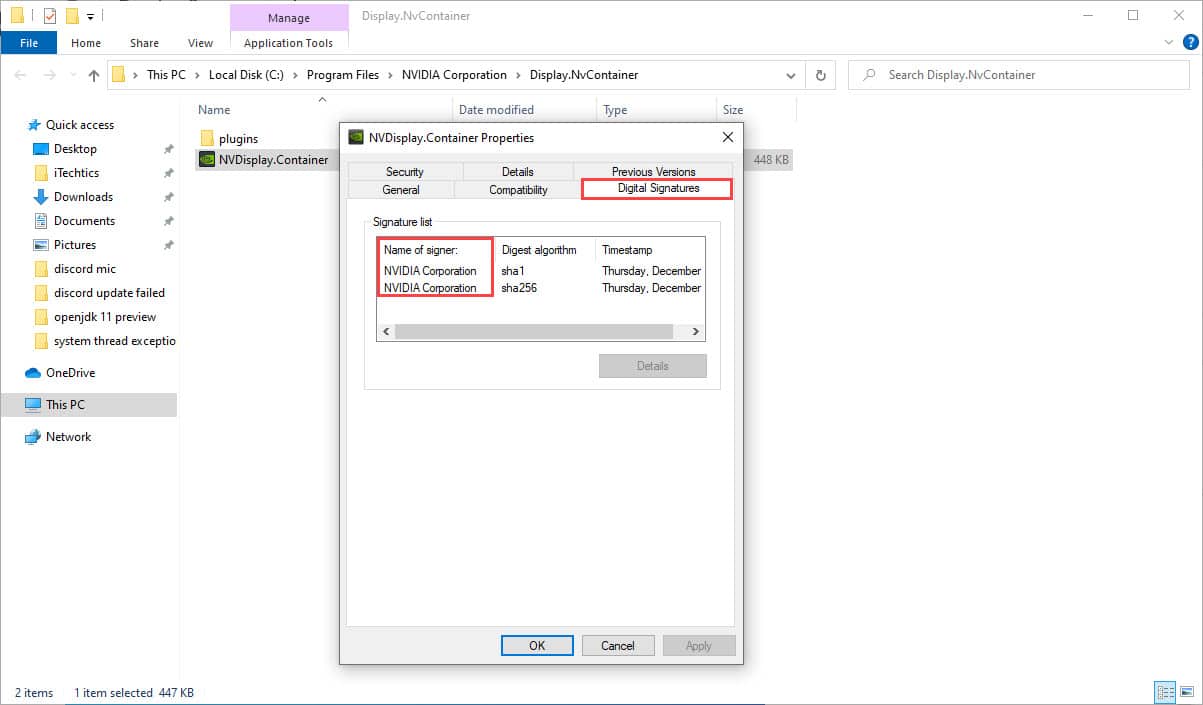Navigate to Local Disk (C:) breadcrumb

tap(248, 75)
